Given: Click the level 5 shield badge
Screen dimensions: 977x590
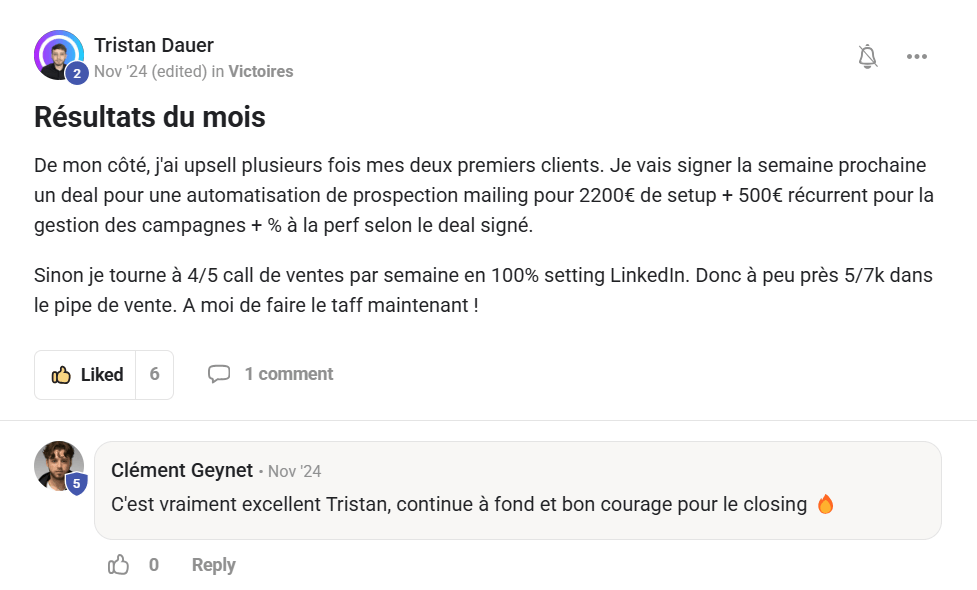Looking at the screenshot, I should [77, 484].
